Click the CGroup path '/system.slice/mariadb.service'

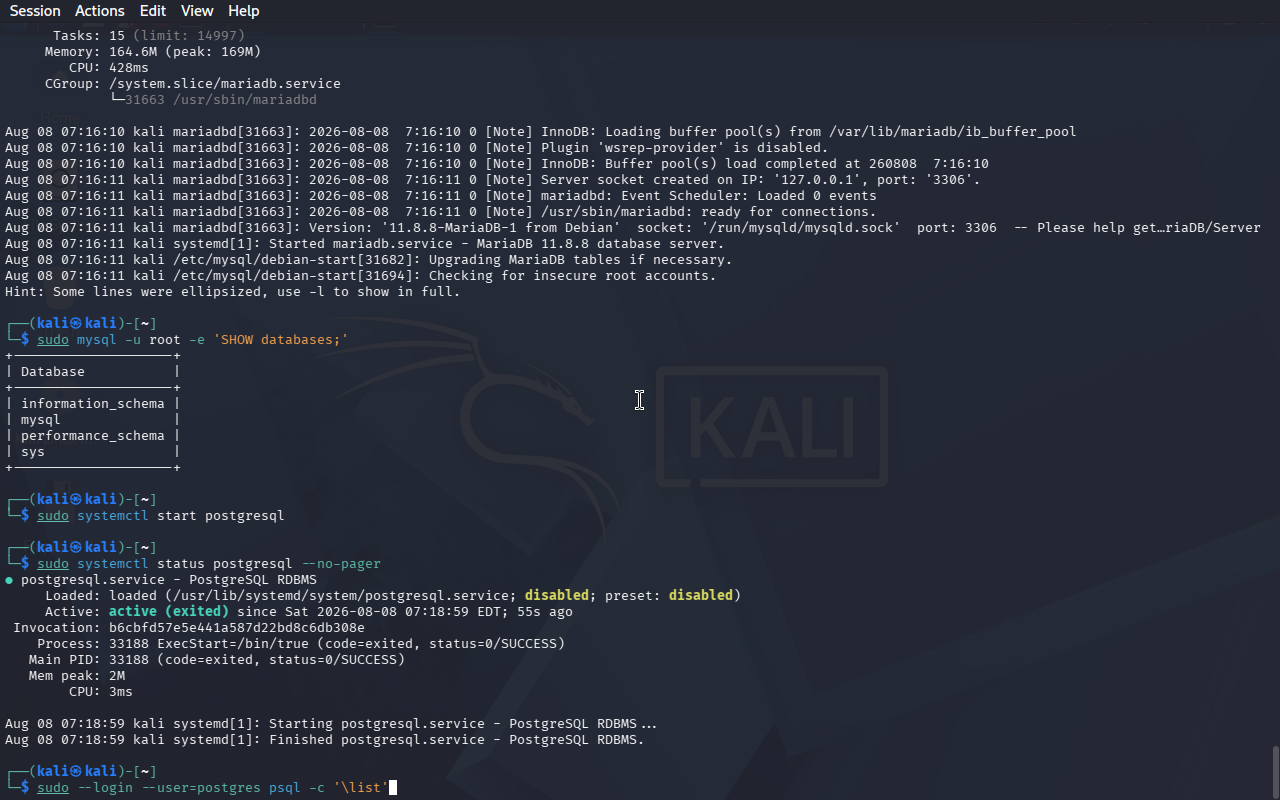225,84
